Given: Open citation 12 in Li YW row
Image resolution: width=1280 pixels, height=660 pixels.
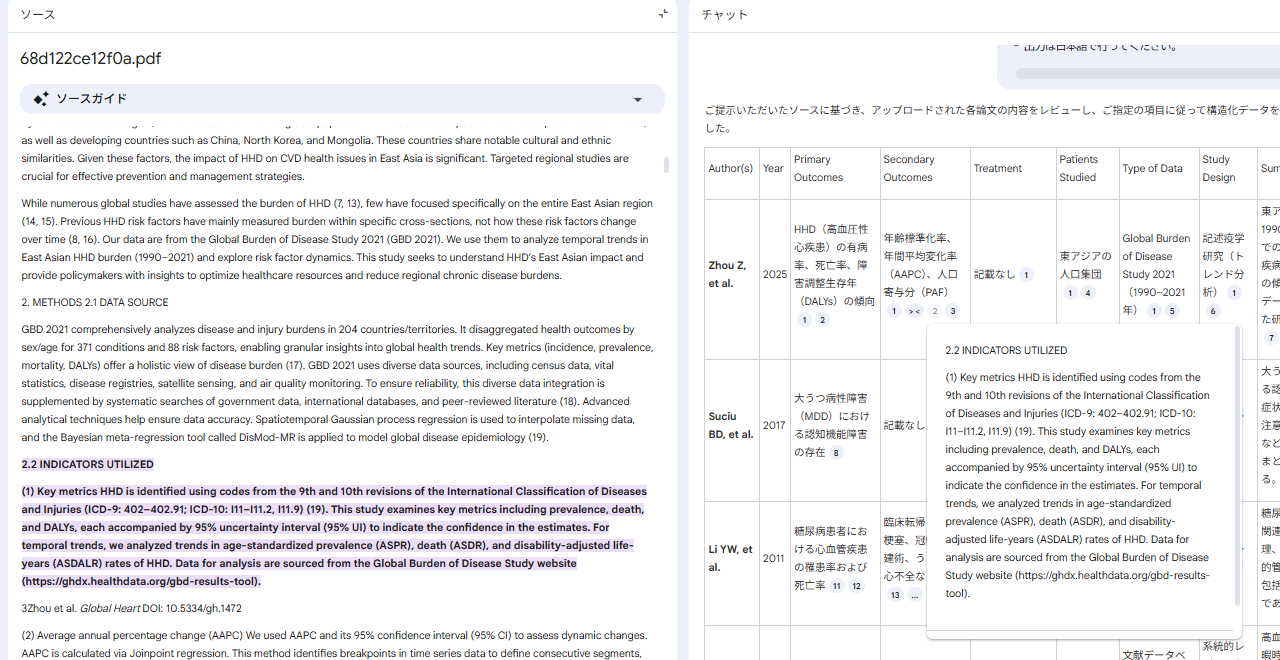Looking at the screenshot, I should click(856, 586).
